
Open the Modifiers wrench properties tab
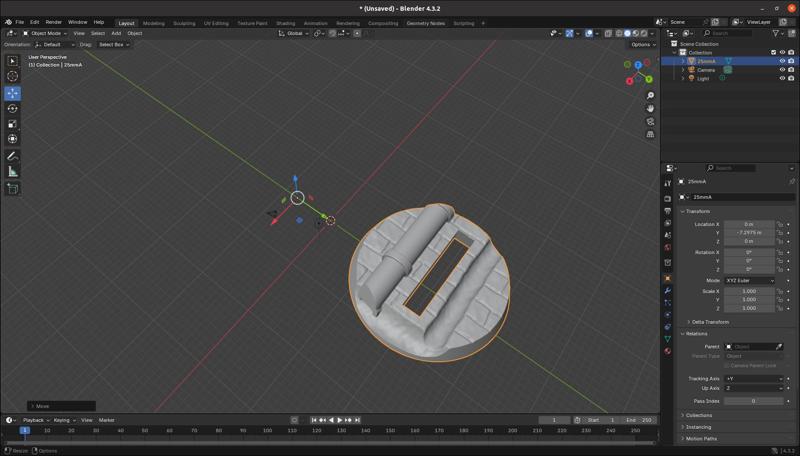point(667,290)
